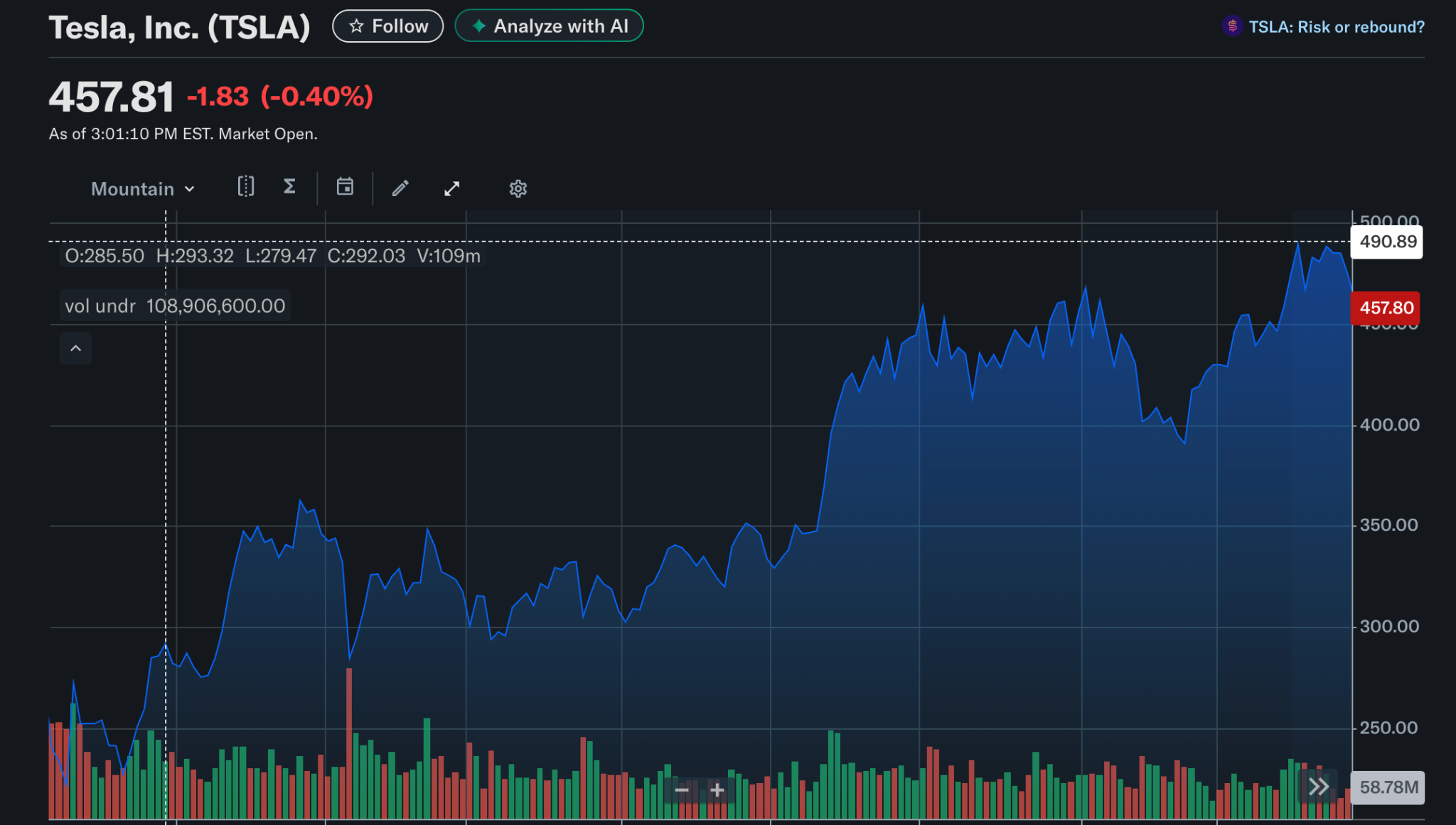The image size is (1456, 825).
Task: Click the Tesla, Inc. (TSLA) title
Action: 179,28
